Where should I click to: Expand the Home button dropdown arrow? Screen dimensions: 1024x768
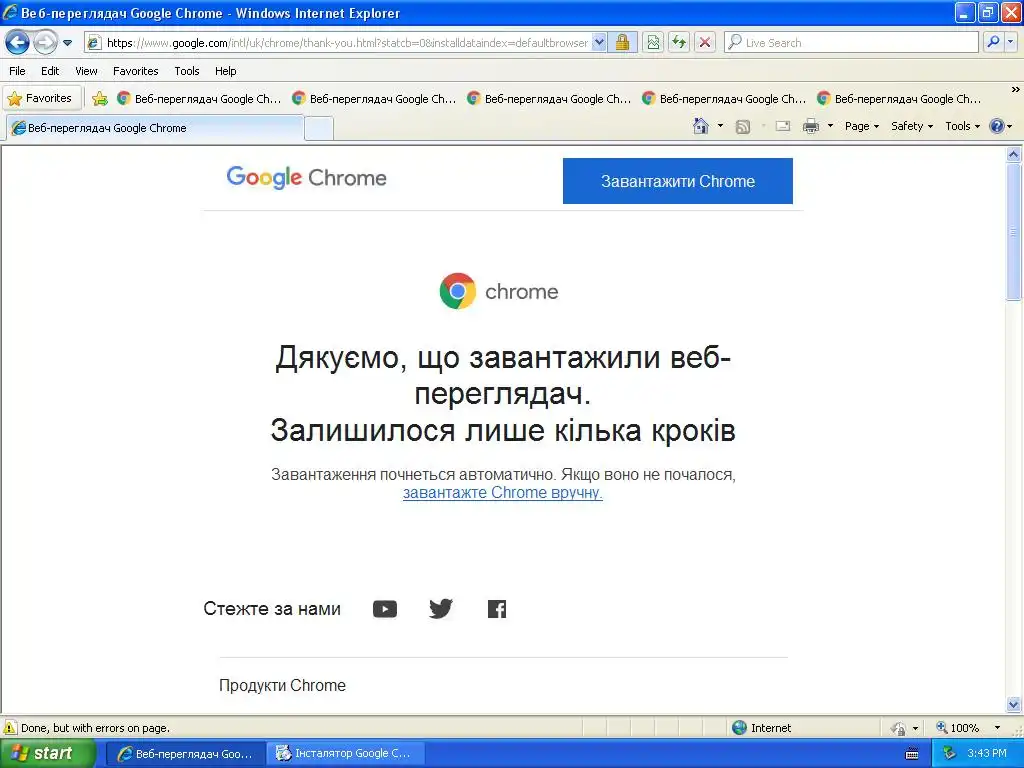coord(720,126)
